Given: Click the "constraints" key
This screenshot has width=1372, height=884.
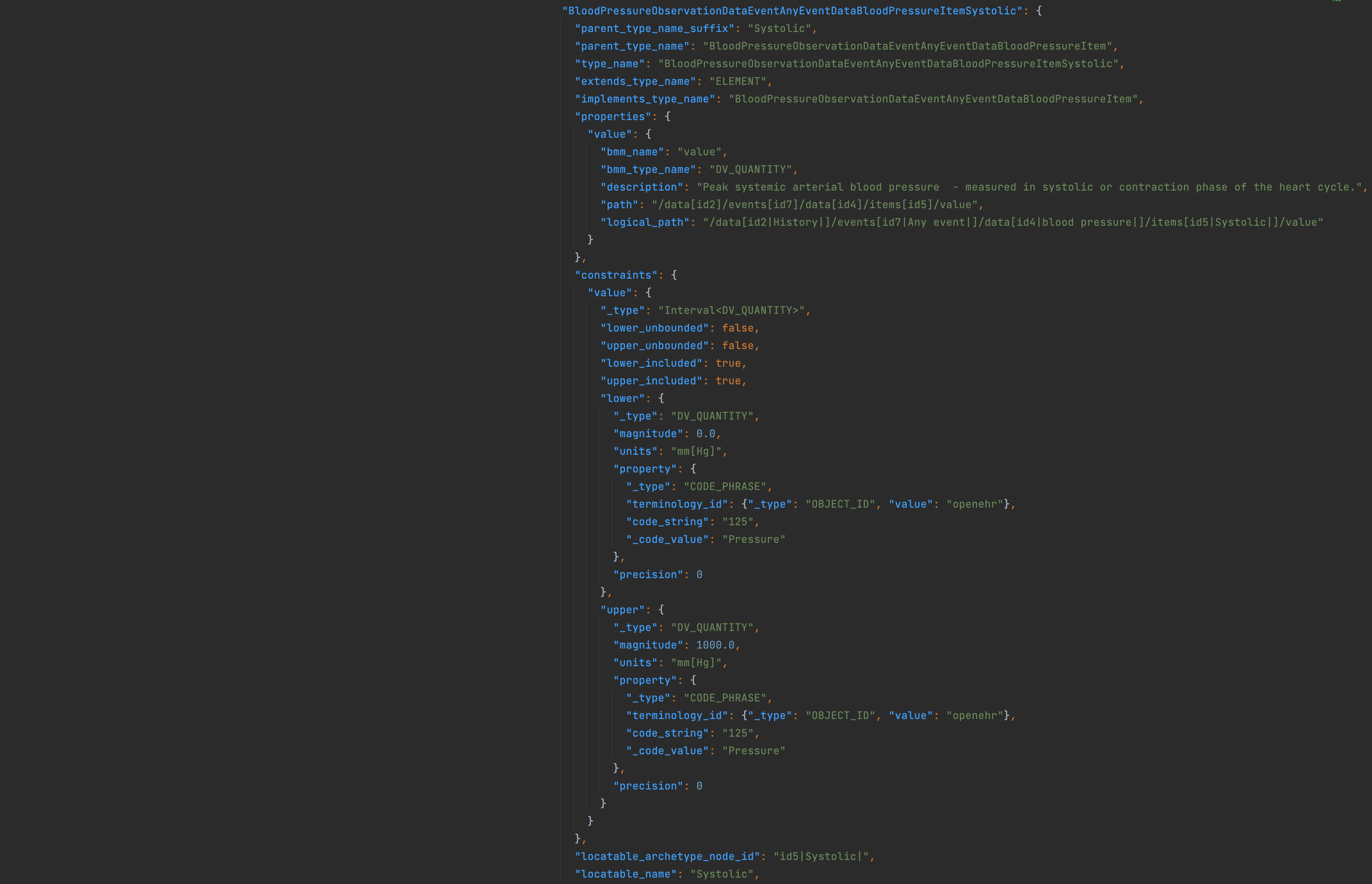Looking at the screenshot, I should (x=616, y=275).
